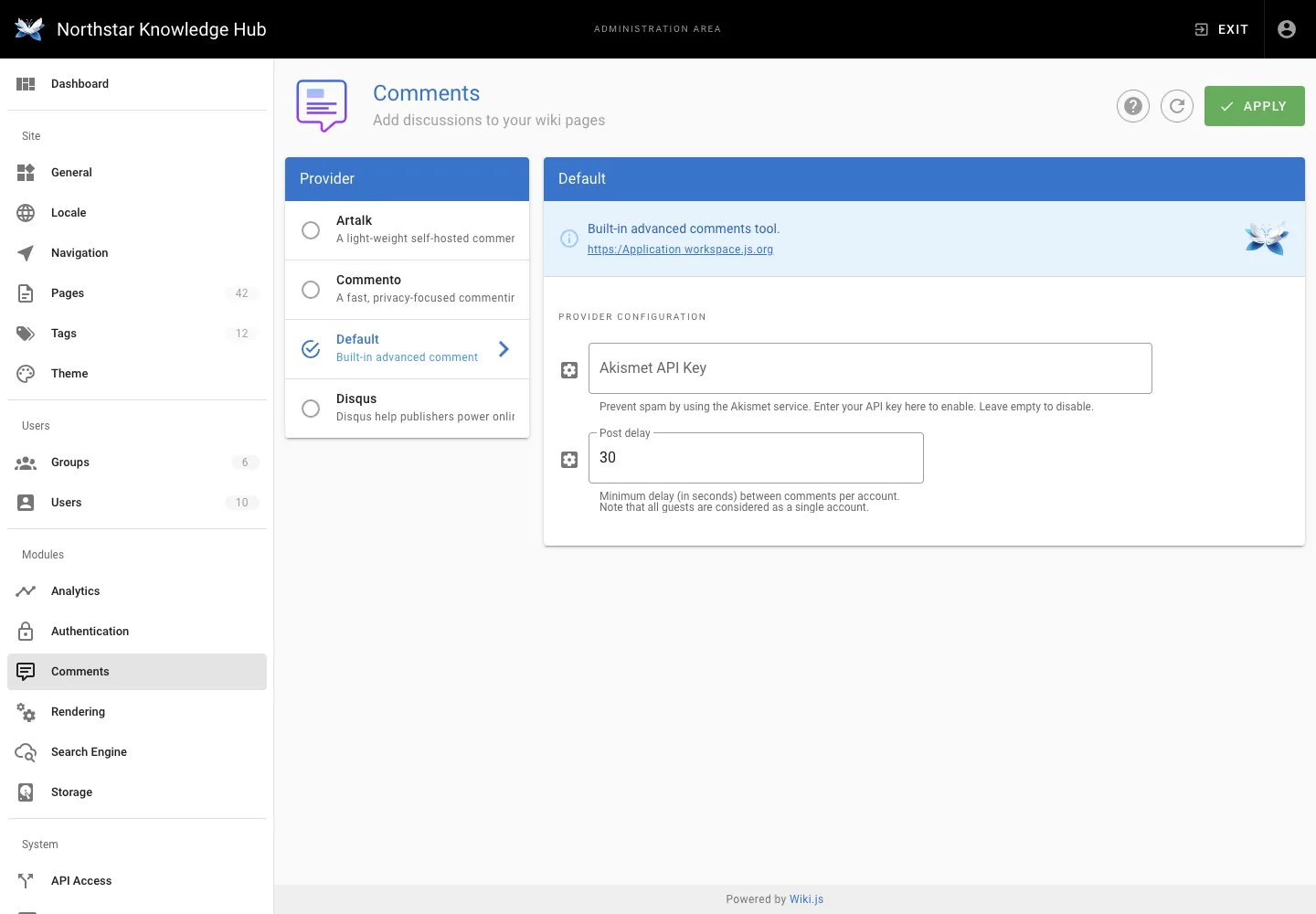Click the Northstar Knowledge Hub logo icon
The image size is (1316, 914).
pyautogui.click(x=29, y=29)
